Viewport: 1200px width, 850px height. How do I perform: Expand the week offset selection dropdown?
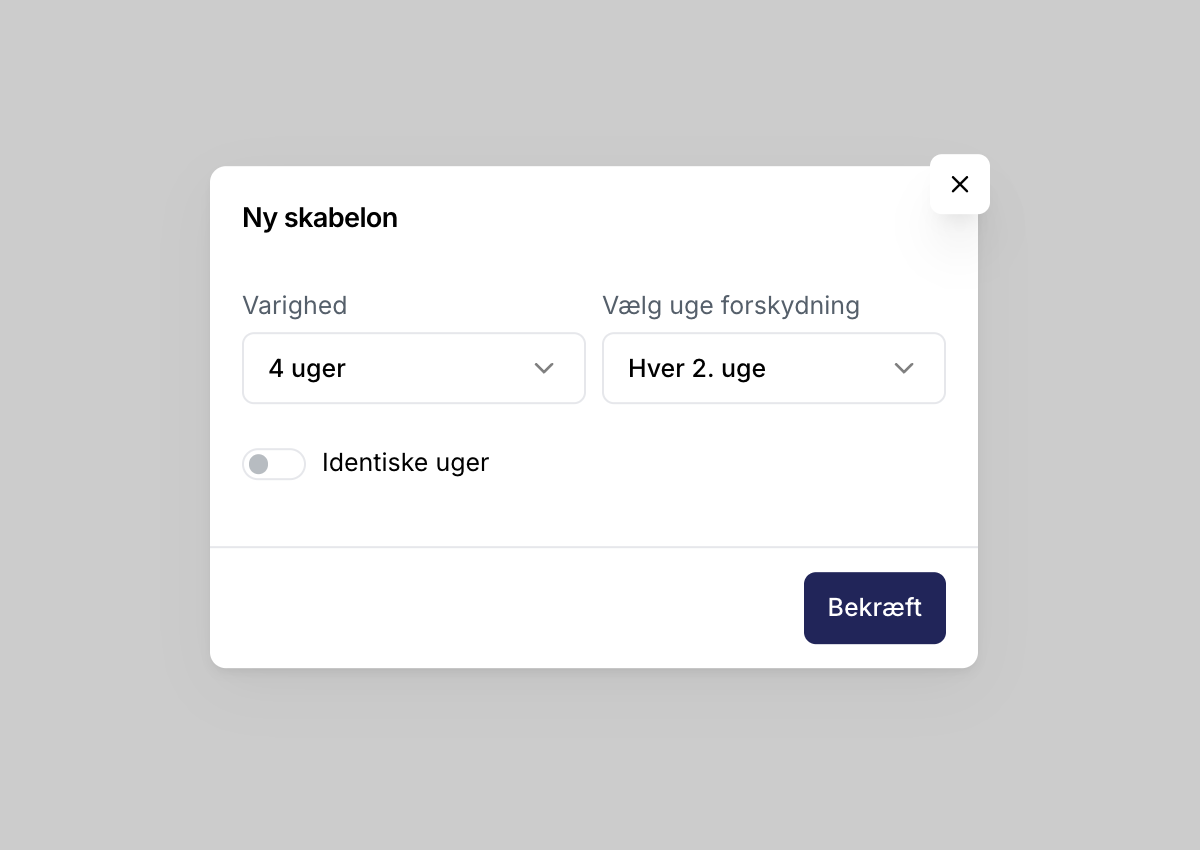click(774, 368)
